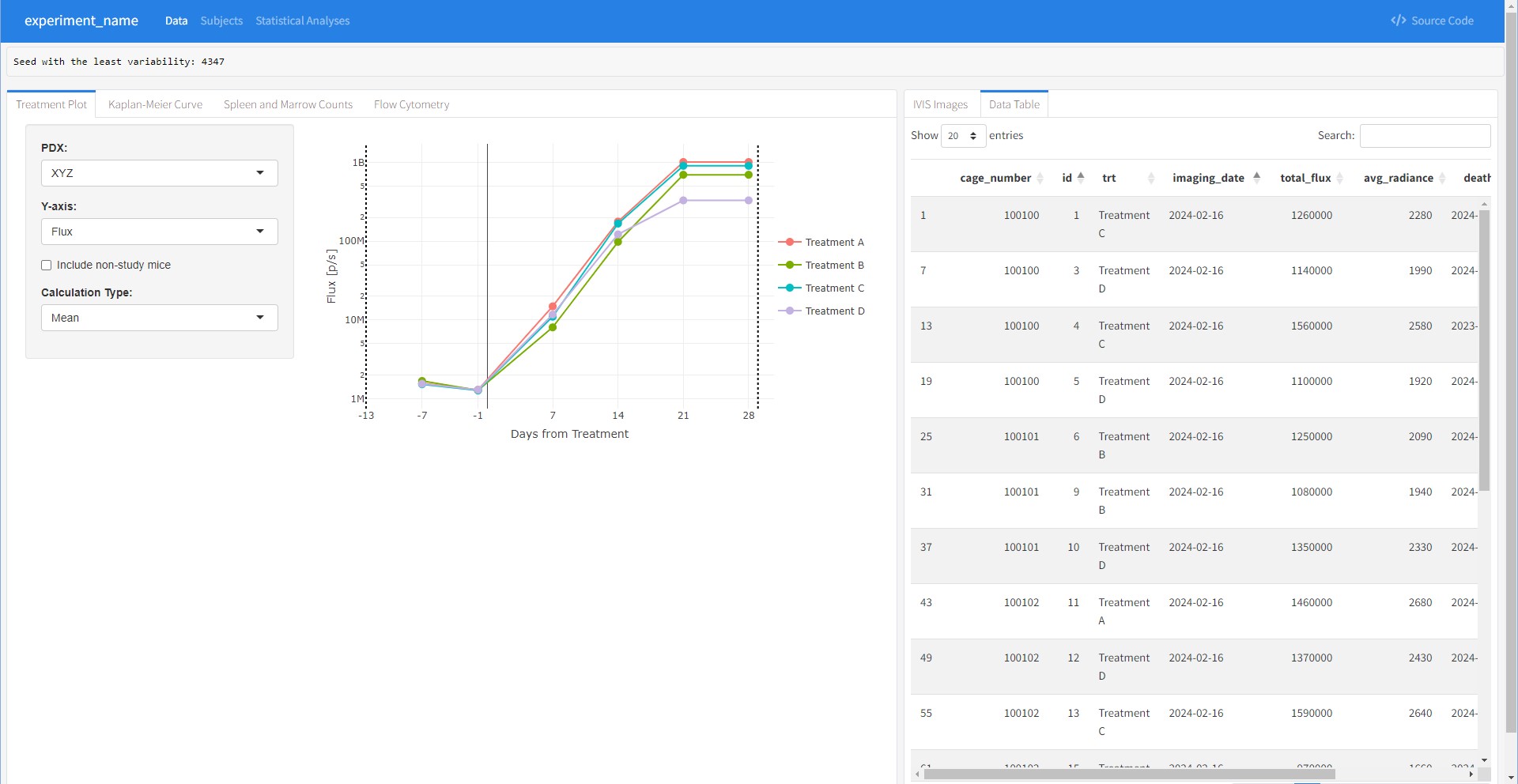Sort table by imaging_date column

1208,178
